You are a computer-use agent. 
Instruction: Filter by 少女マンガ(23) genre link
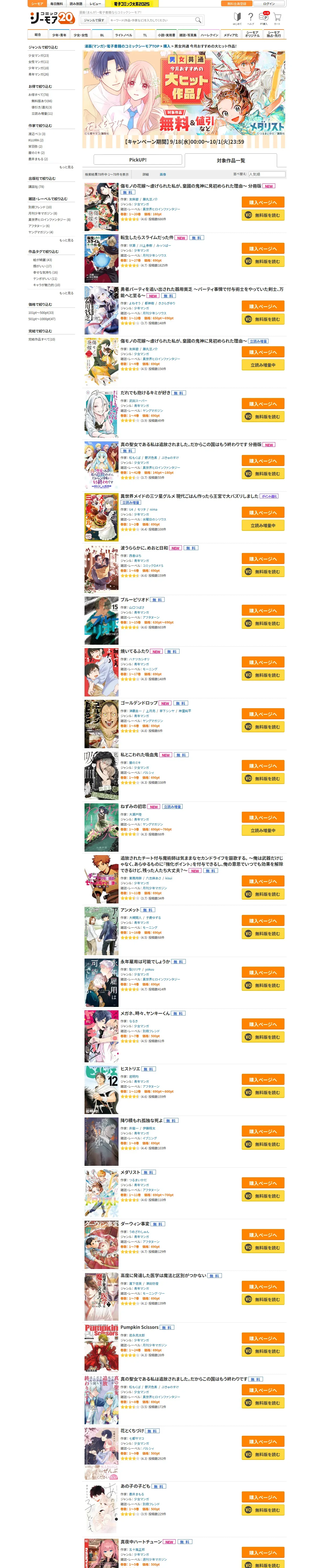pos(38,55)
